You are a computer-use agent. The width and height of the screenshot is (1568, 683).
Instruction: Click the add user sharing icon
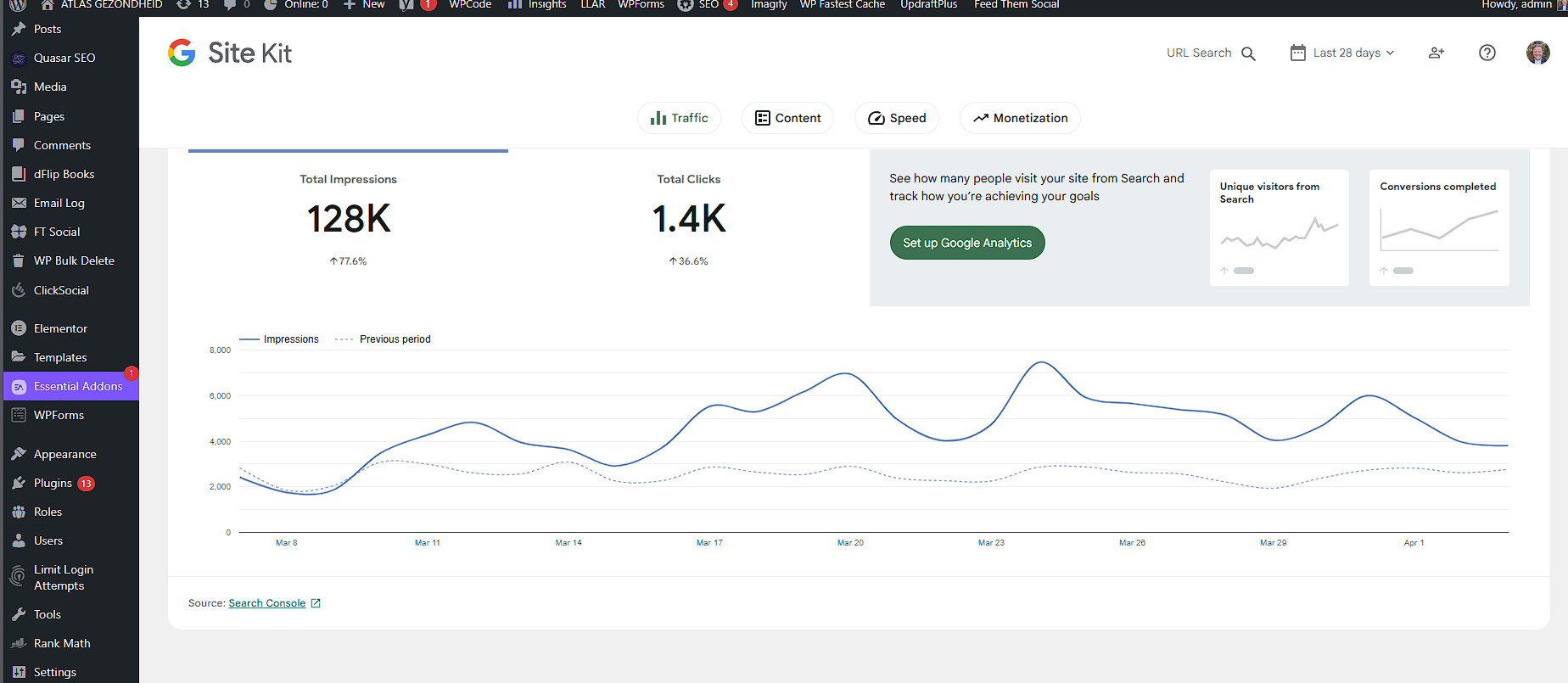click(1436, 53)
